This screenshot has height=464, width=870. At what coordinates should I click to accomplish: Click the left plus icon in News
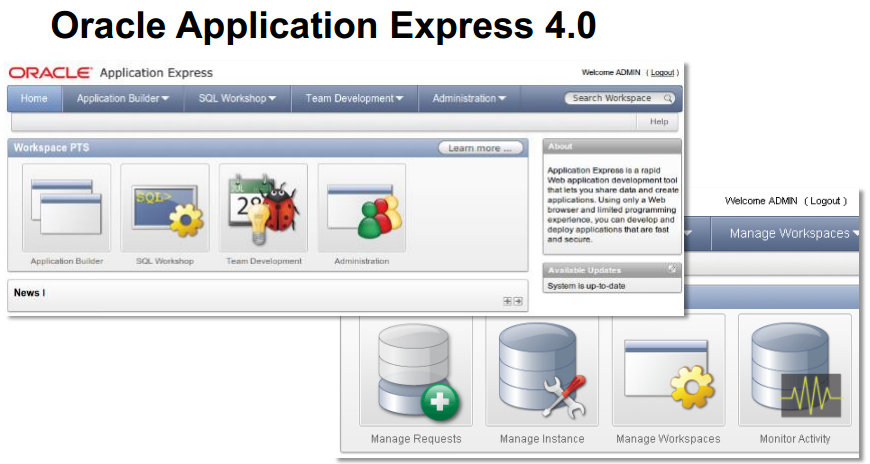[x=507, y=301]
